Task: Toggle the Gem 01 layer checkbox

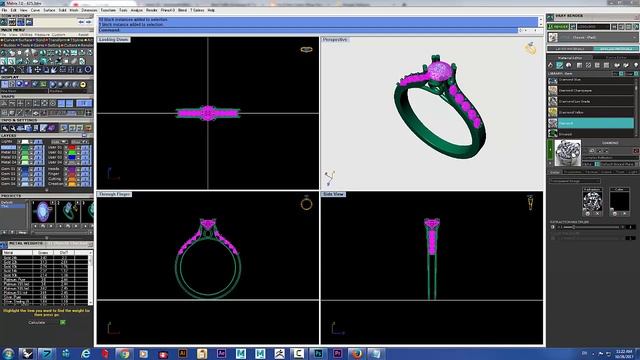Action: coord(19,169)
